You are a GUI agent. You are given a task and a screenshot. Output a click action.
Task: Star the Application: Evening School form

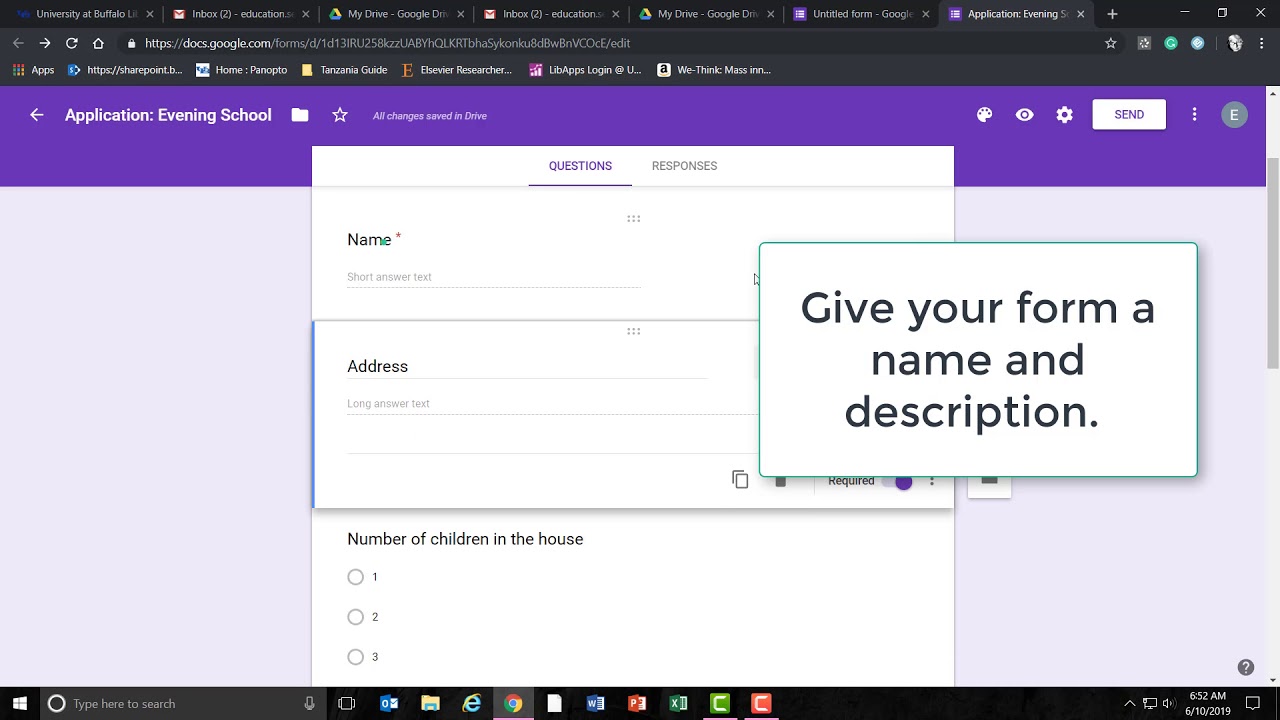coord(340,115)
